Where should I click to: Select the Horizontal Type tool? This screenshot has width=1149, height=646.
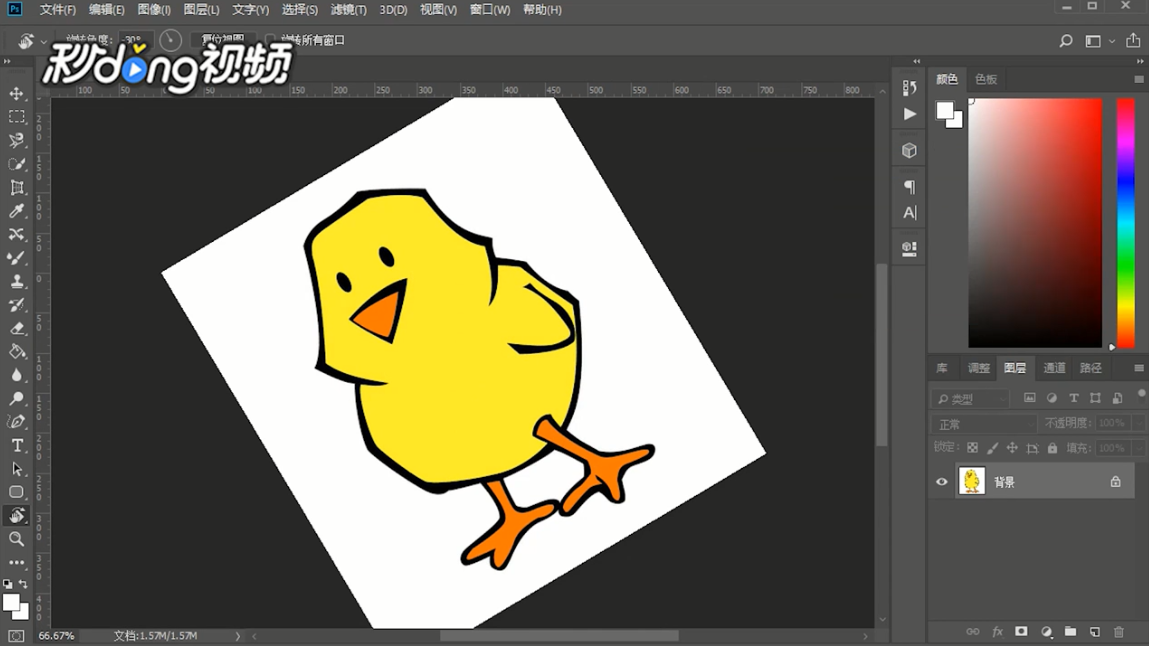(17, 445)
